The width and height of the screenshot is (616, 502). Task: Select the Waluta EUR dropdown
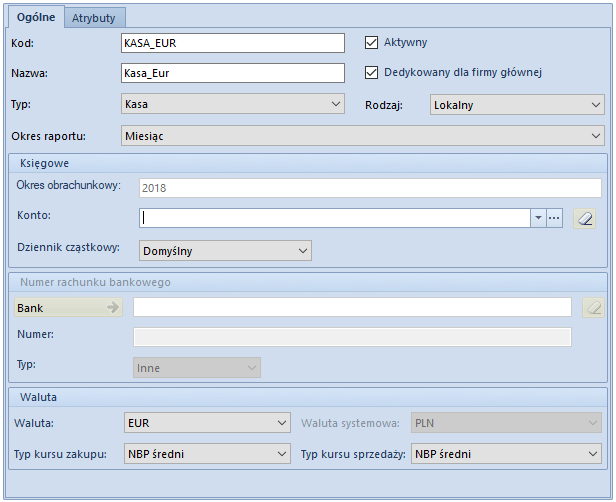click(207, 423)
